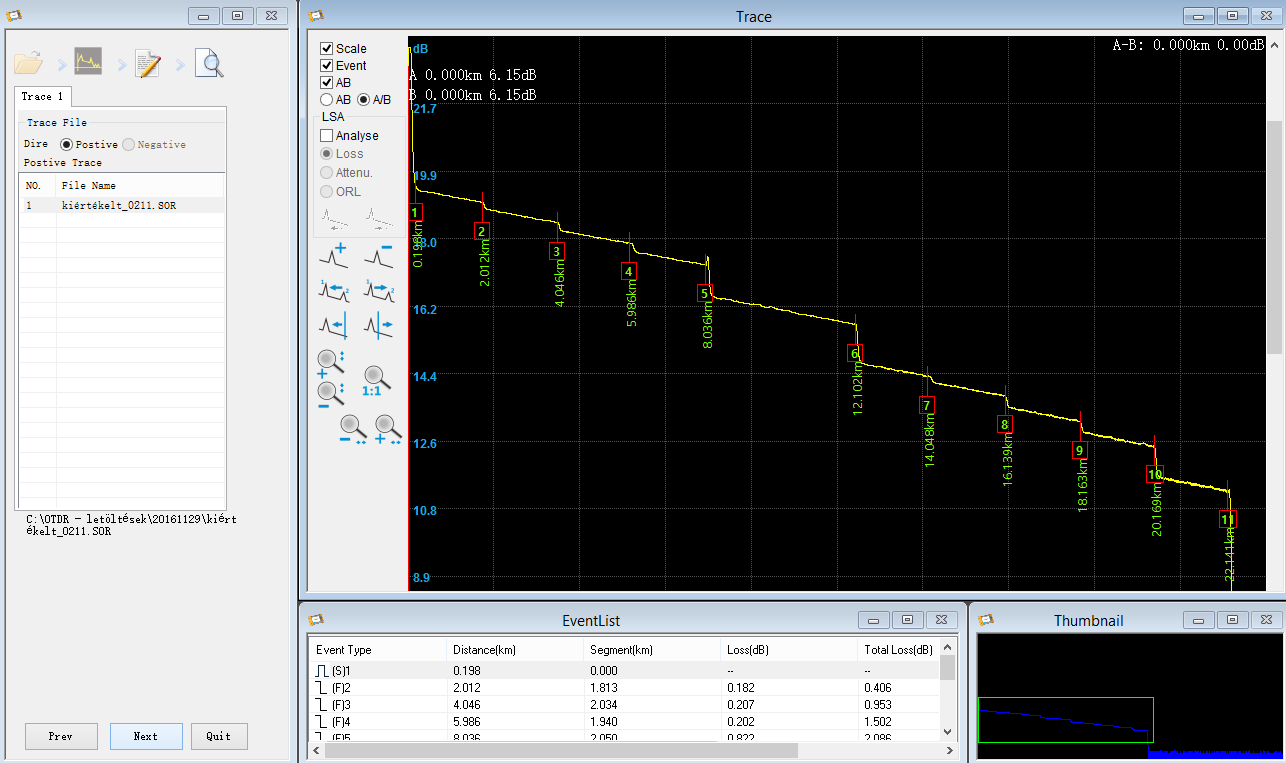Click the add event icon with plus
This screenshot has height=763, width=1286.
tap(333, 254)
